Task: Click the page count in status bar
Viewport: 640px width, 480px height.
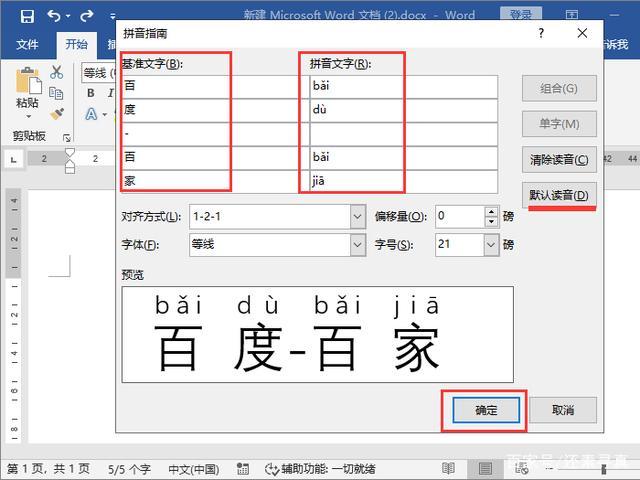Action: click(x=48, y=469)
